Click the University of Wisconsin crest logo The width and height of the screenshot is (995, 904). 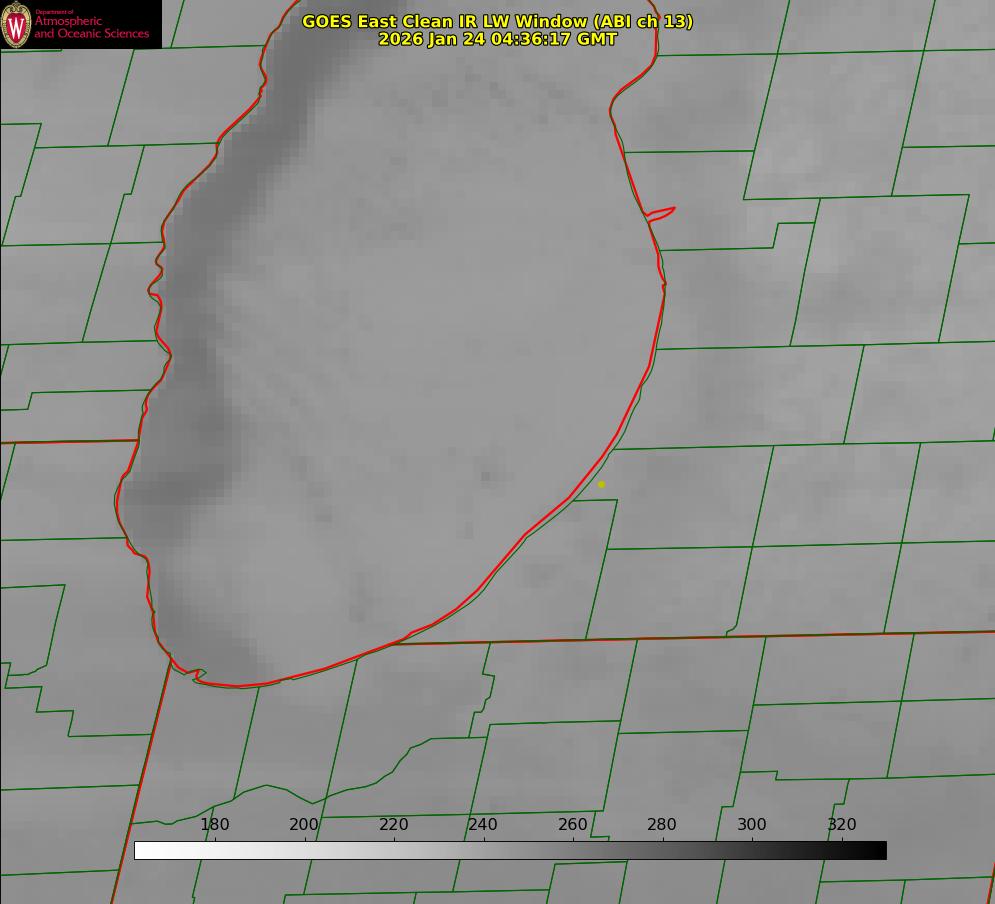[16, 24]
